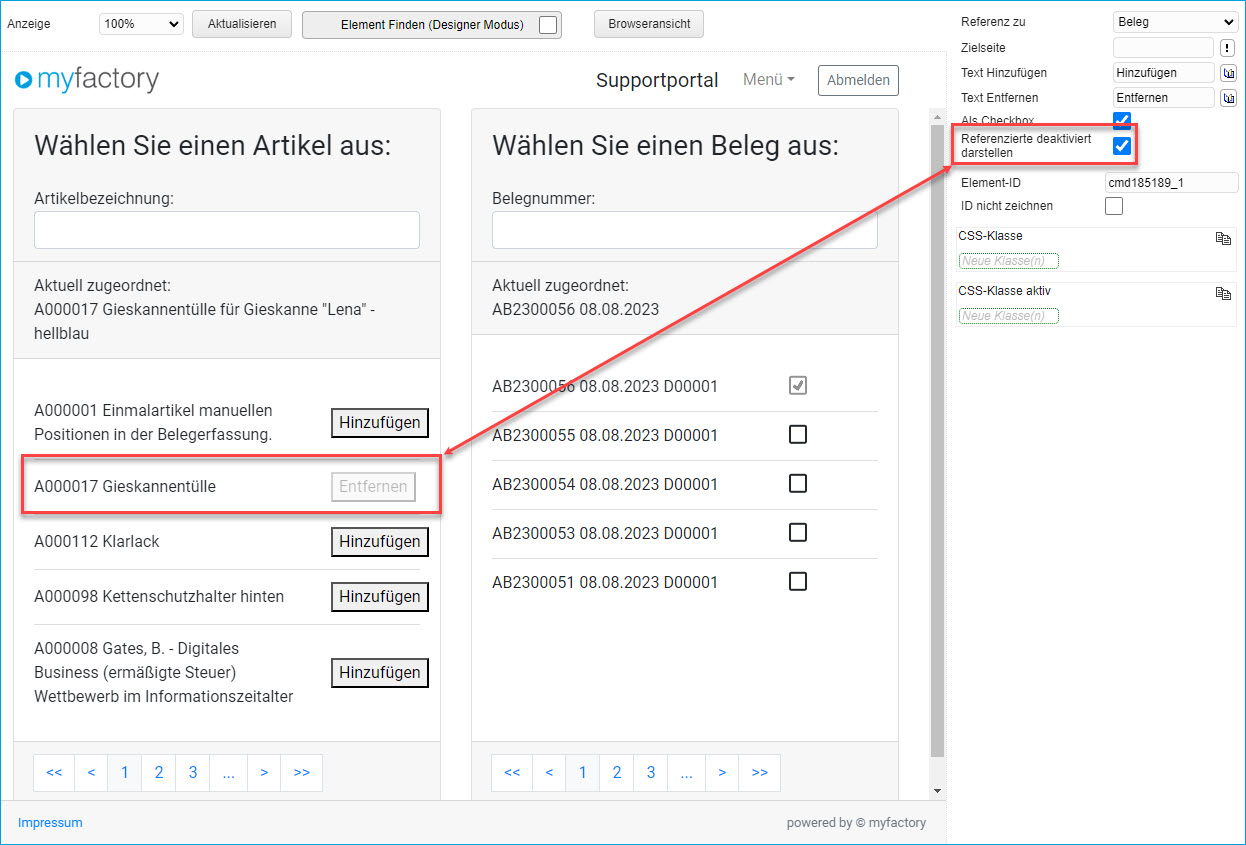Toggle the 'Als Checkbox' option
Viewport: 1246px width, 845px height.
point(1122,121)
